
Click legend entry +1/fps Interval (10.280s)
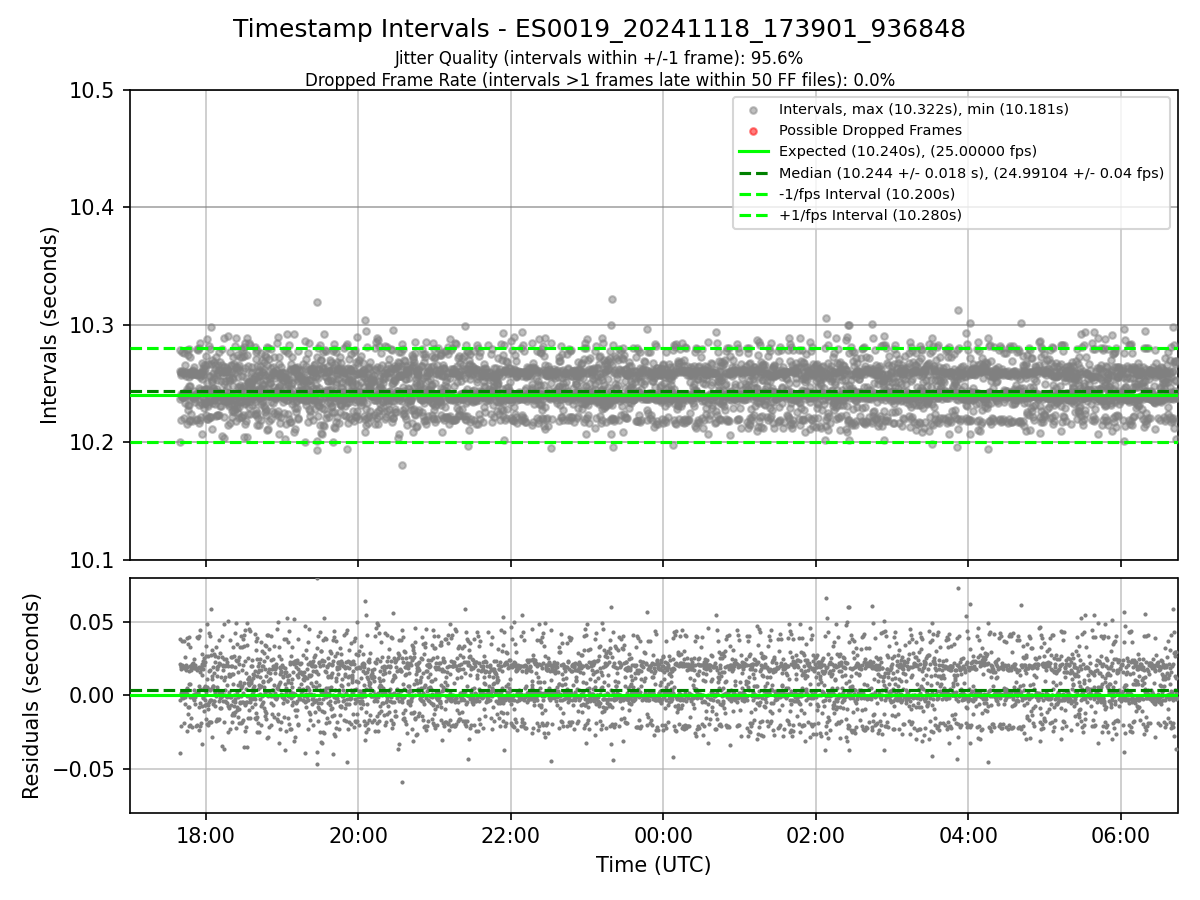tap(870, 215)
